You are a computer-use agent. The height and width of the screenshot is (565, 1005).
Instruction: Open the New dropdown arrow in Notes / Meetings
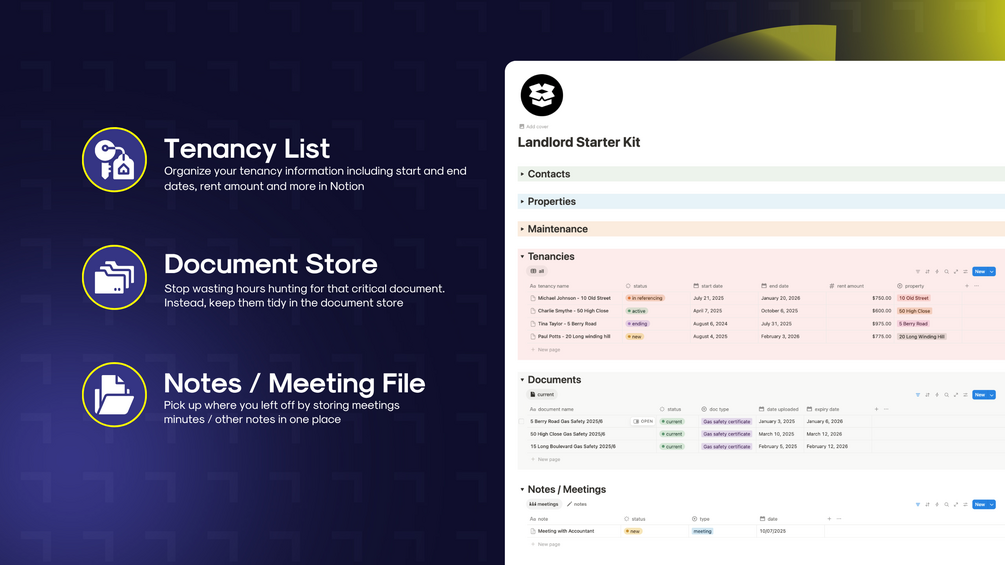point(992,505)
